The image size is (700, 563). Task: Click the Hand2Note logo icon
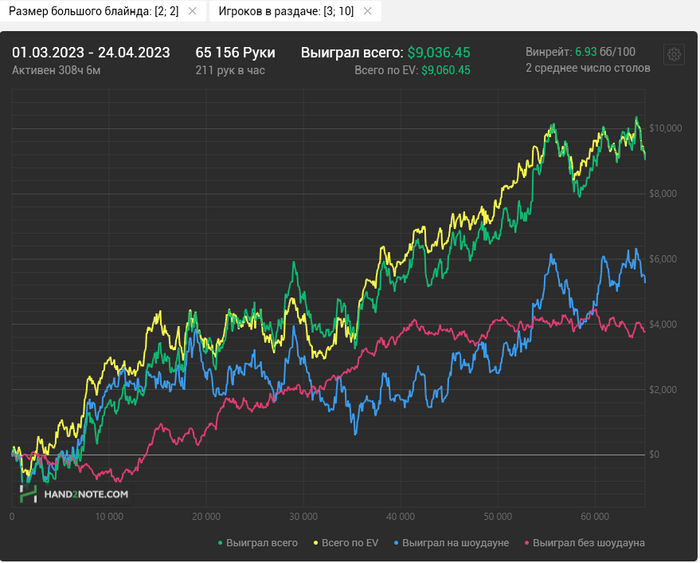(x=28, y=494)
